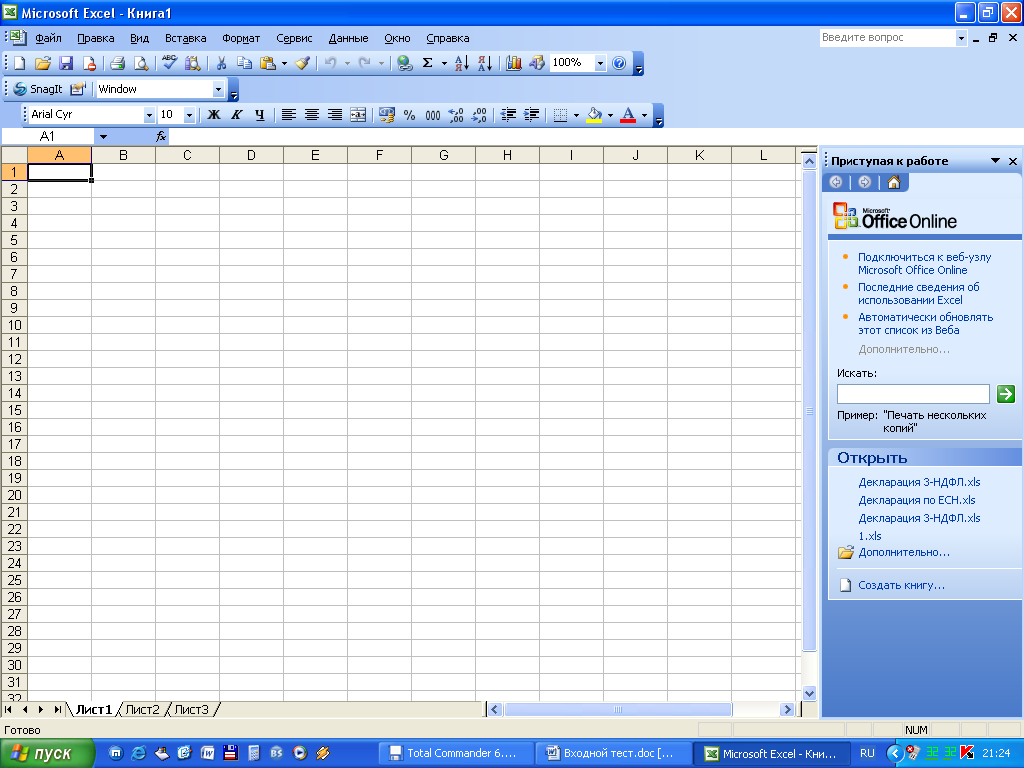Click the Искать search input field
Screen dimensions: 1024x768
point(913,394)
